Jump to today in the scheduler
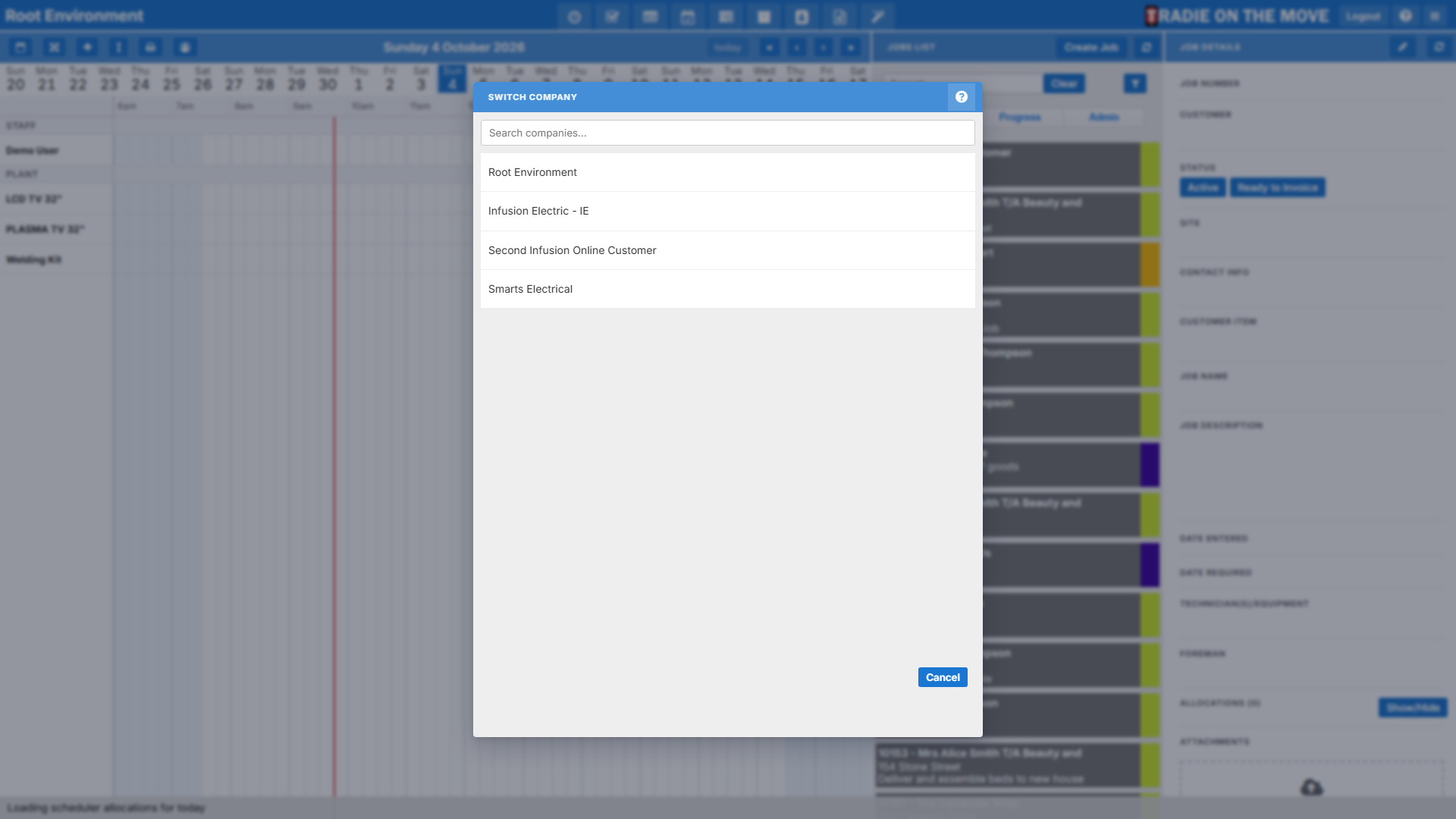Screen dimensions: 1456x819 (726, 47)
